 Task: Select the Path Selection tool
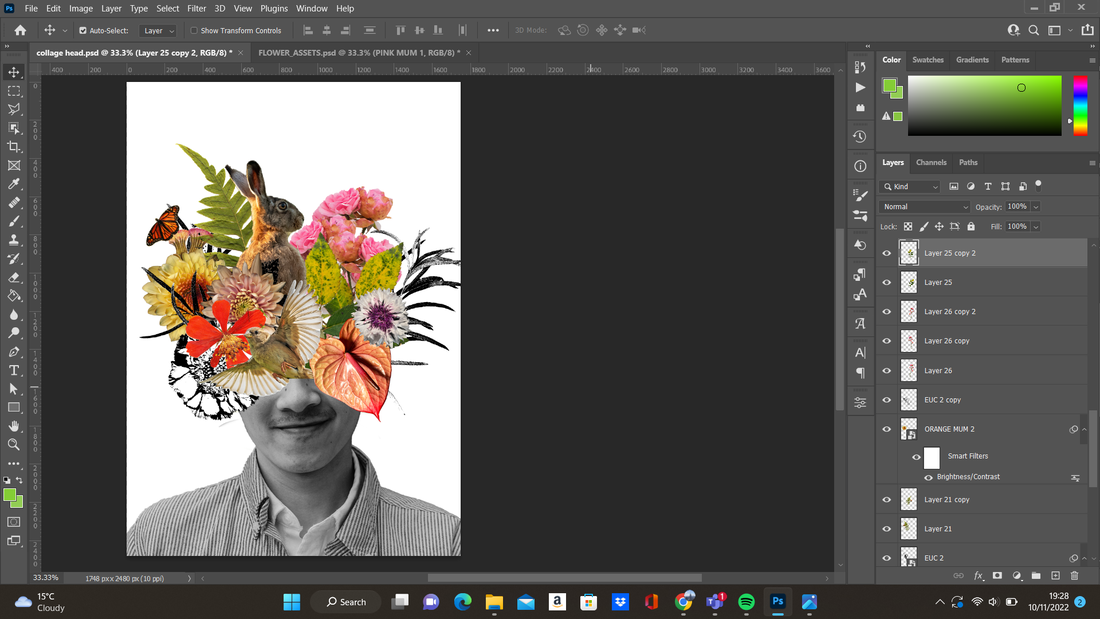13,389
